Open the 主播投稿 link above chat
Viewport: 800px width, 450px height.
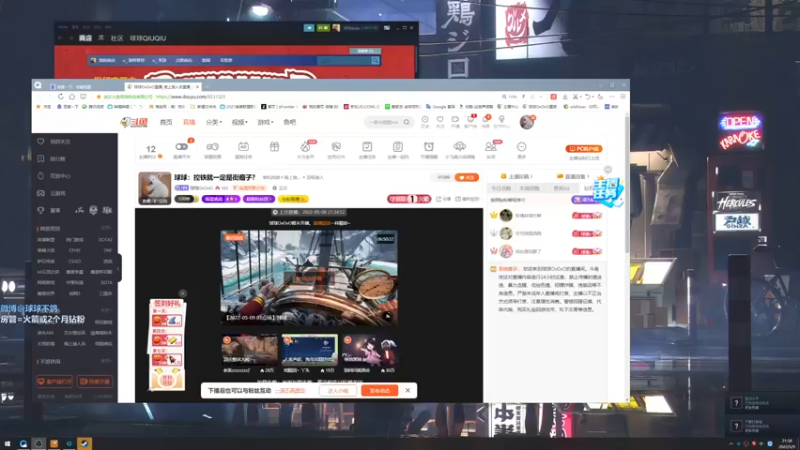[x=517, y=177]
